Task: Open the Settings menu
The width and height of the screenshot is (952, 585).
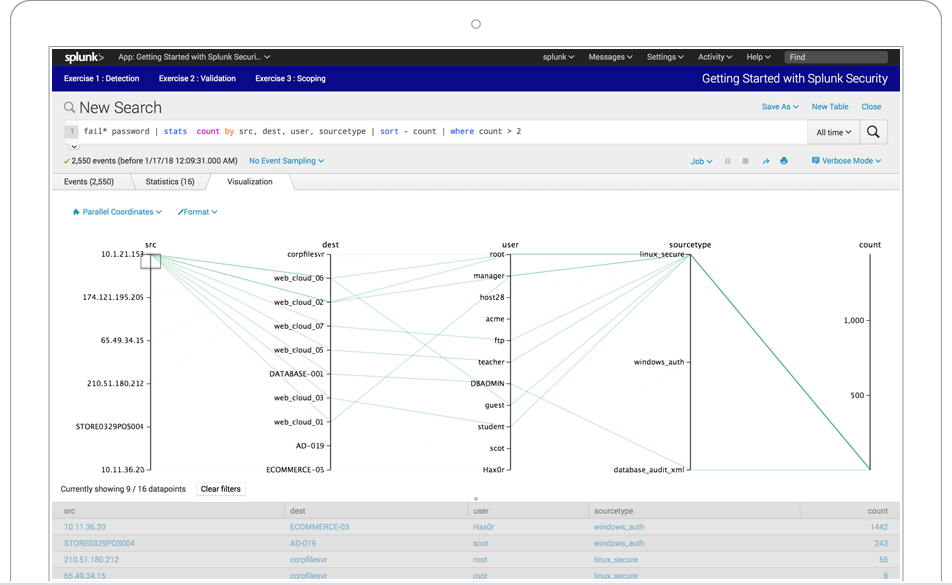Action: (665, 57)
